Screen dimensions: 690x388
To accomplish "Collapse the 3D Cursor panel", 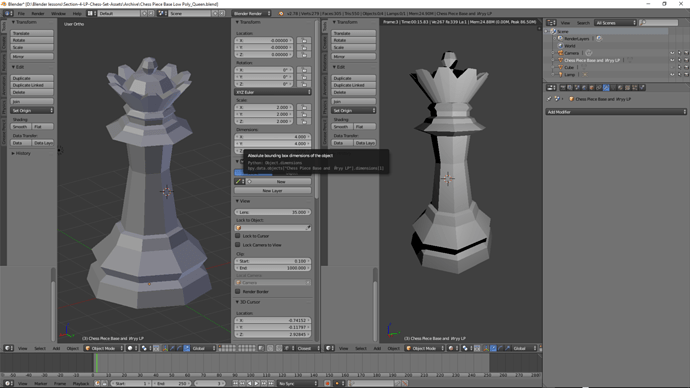I will pyautogui.click(x=249, y=302).
